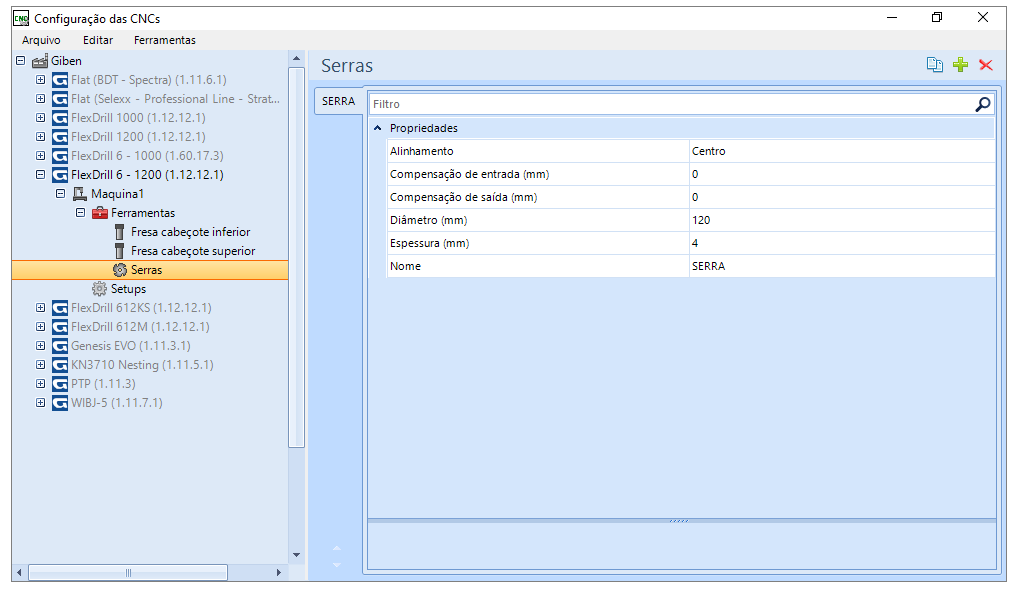
Task: Collapse the Giben root node
Action: (20, 61)
